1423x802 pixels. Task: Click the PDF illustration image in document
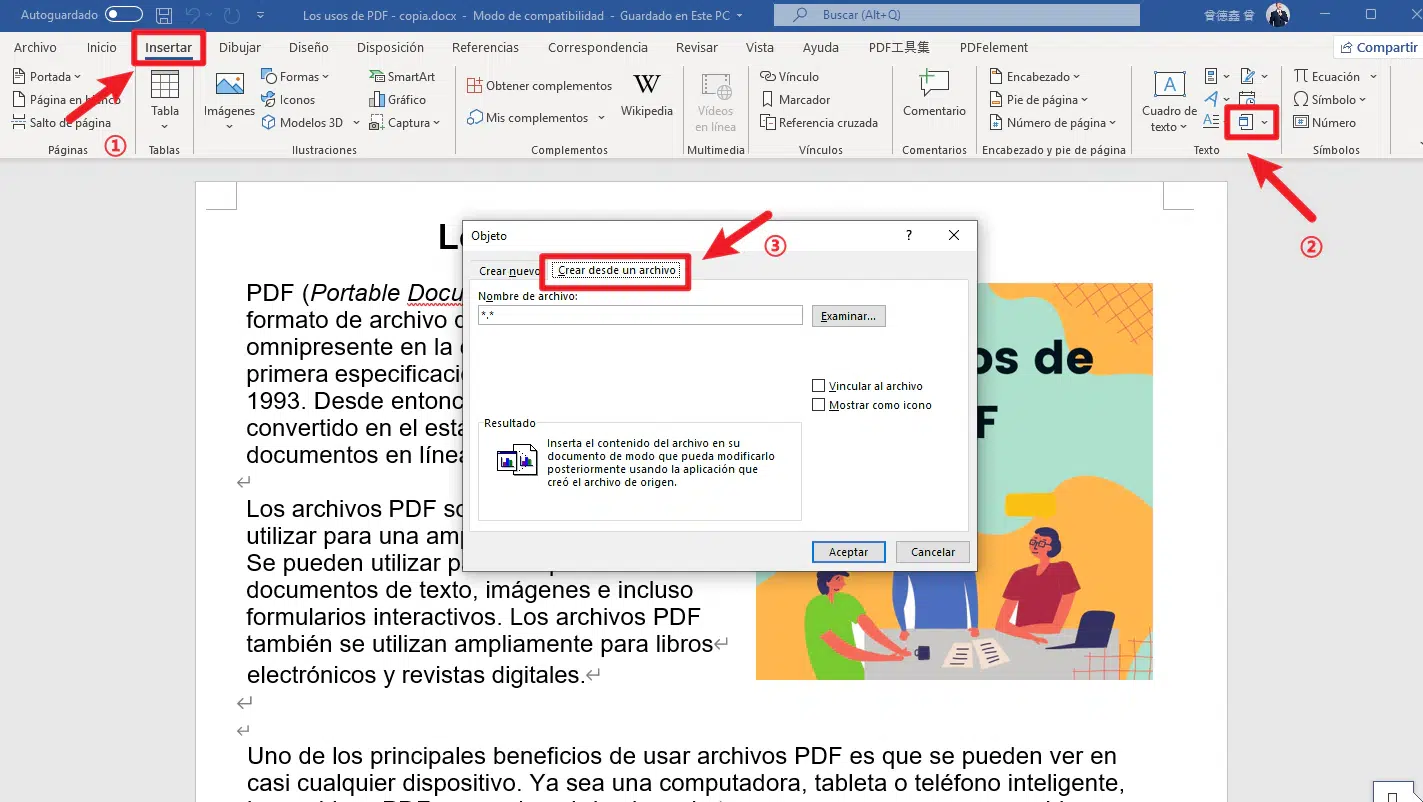point(1065,480)
